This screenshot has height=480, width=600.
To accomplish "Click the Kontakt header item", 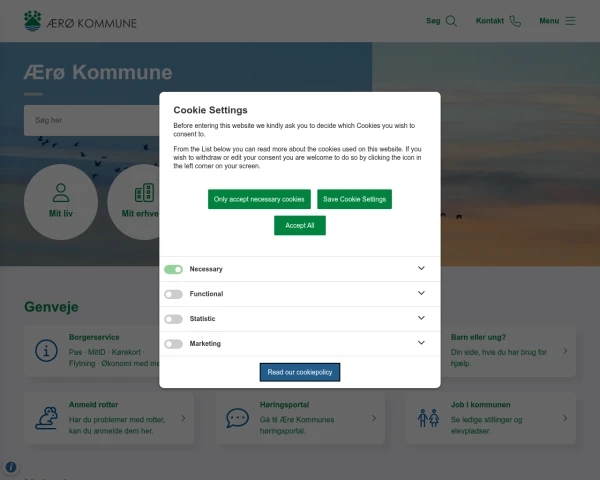I will click(x=498, y=21).
